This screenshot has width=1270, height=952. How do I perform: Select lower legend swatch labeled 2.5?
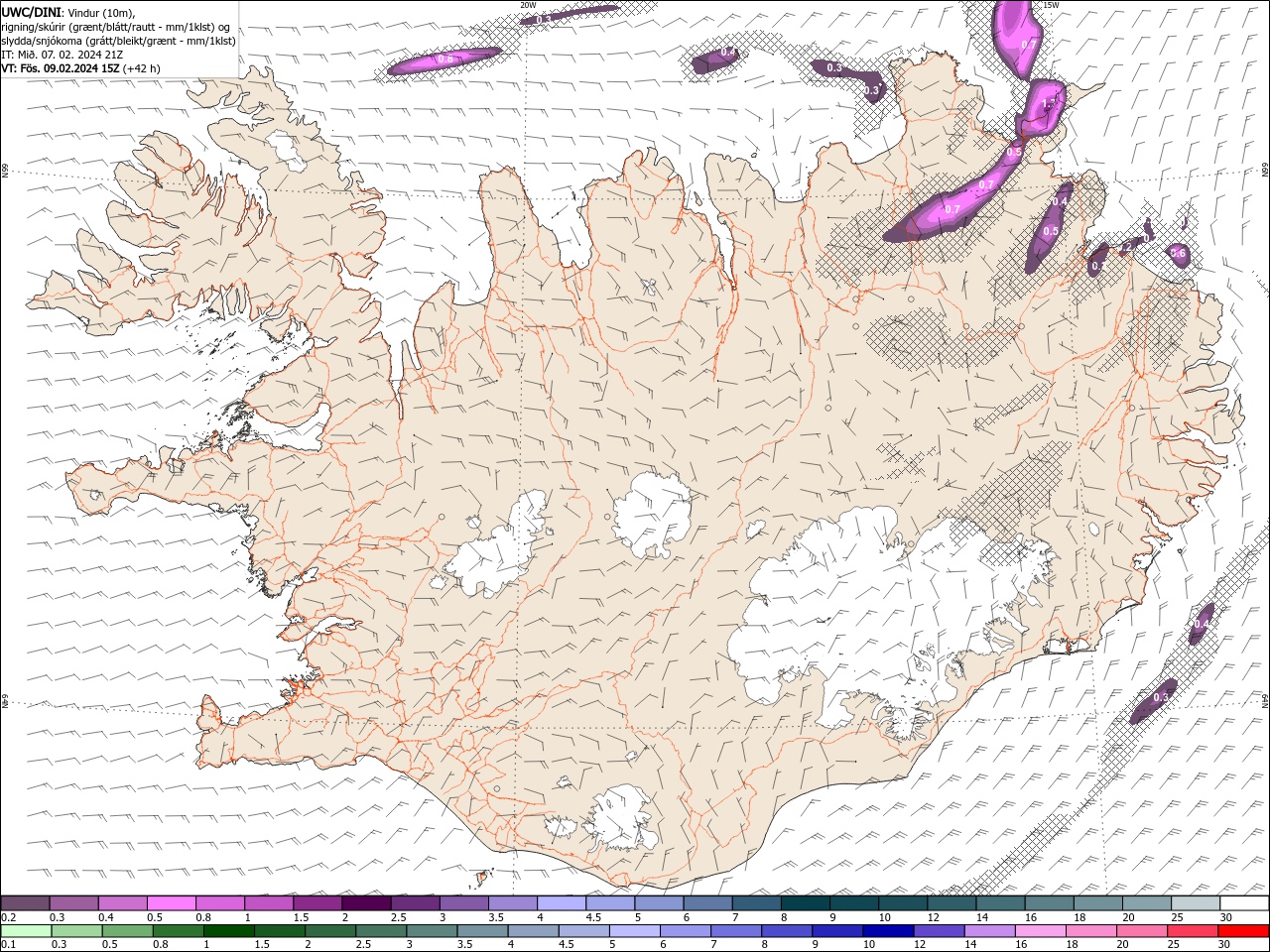[x=382, y=931]
